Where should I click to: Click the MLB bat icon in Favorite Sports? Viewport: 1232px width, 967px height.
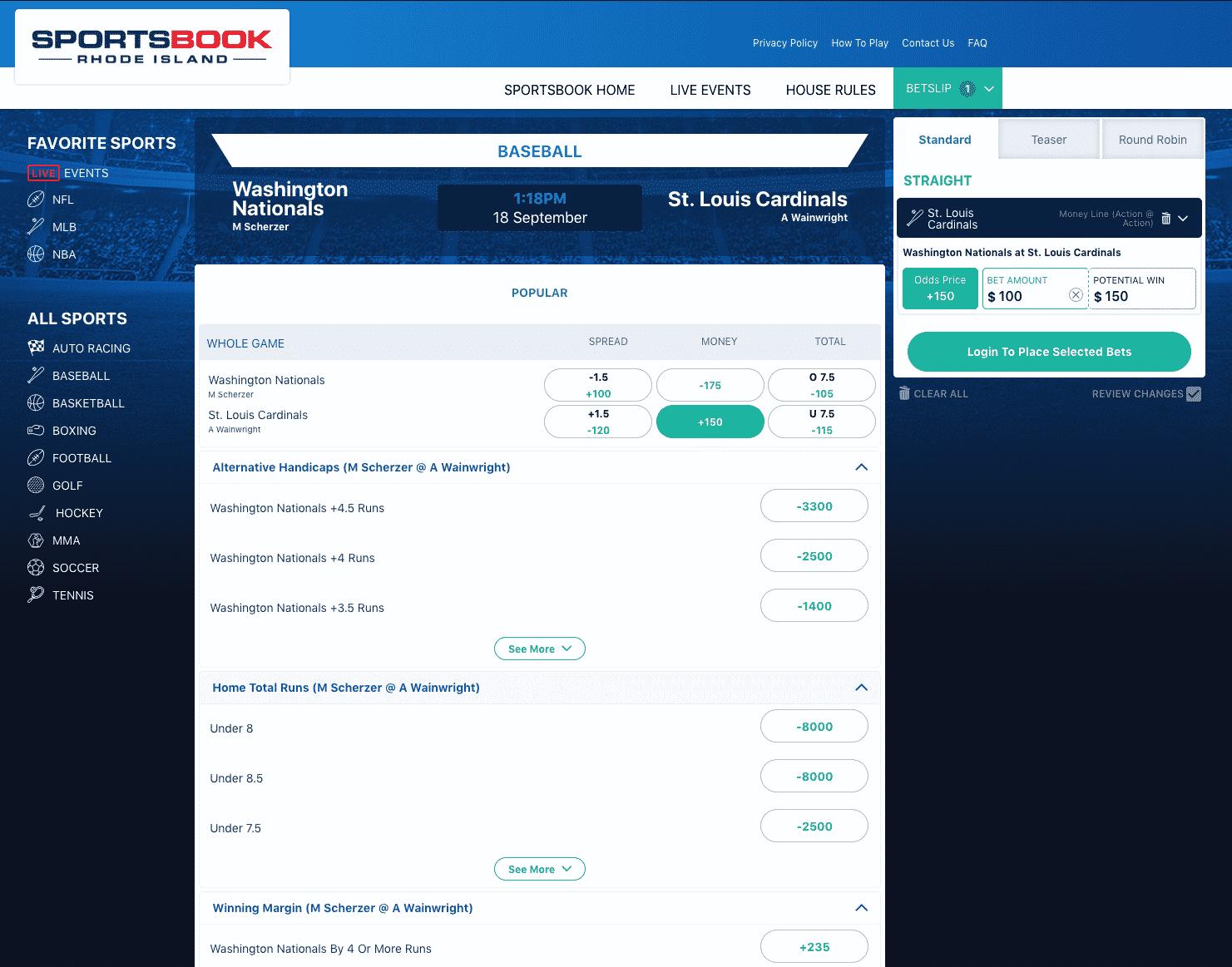36,226
